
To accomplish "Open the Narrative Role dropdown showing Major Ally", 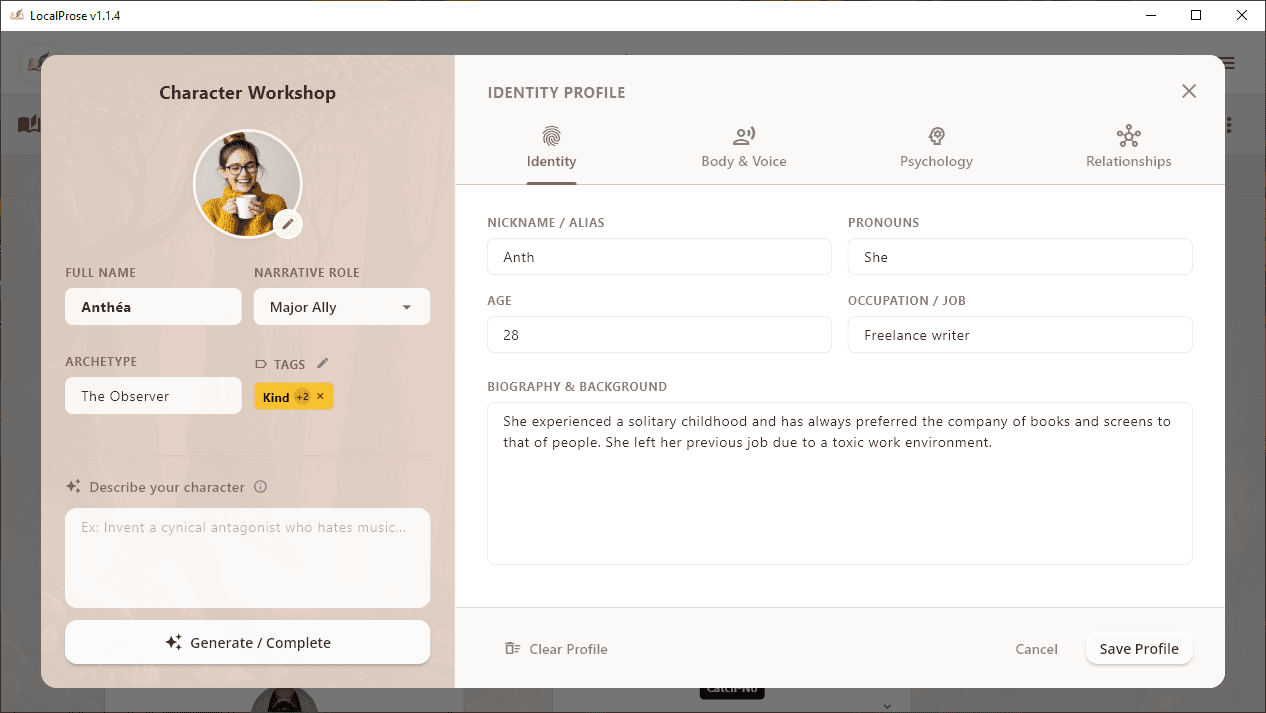I will [341, 306].
